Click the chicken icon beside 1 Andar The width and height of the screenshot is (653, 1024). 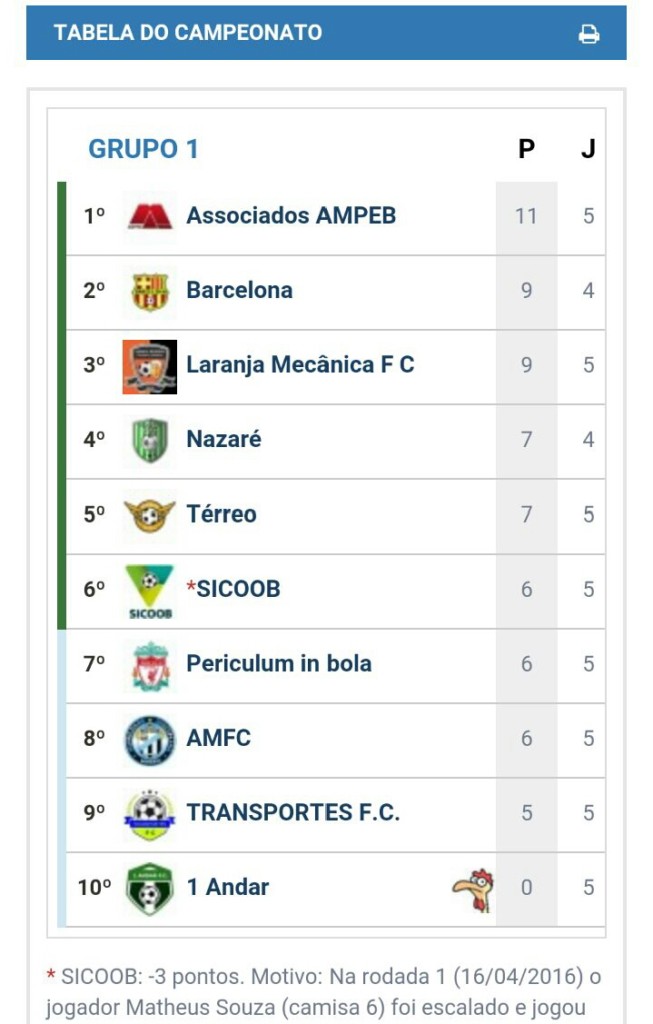click(x=473, y=889)
